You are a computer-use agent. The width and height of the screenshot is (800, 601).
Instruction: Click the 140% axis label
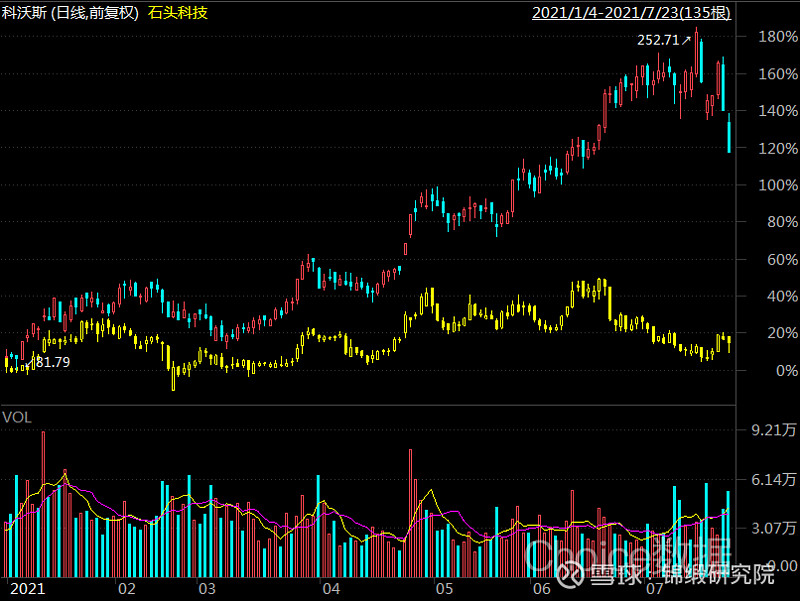[778, 111]
